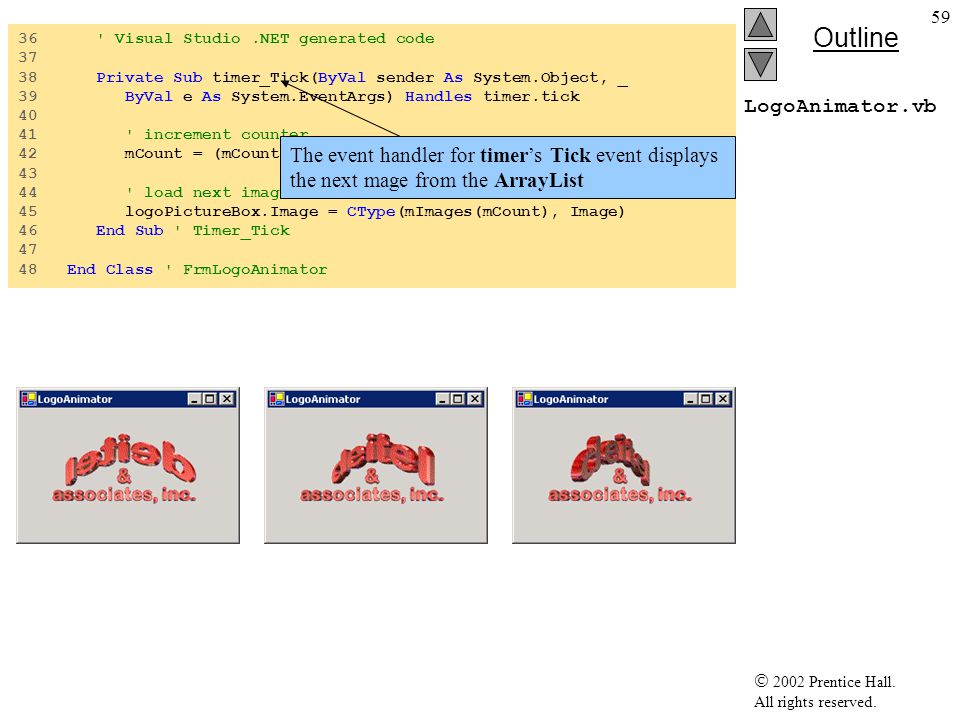The height and width of the screenshot is (720, 960).
Task: Click line number 36
Action: (x=28, y=39)
